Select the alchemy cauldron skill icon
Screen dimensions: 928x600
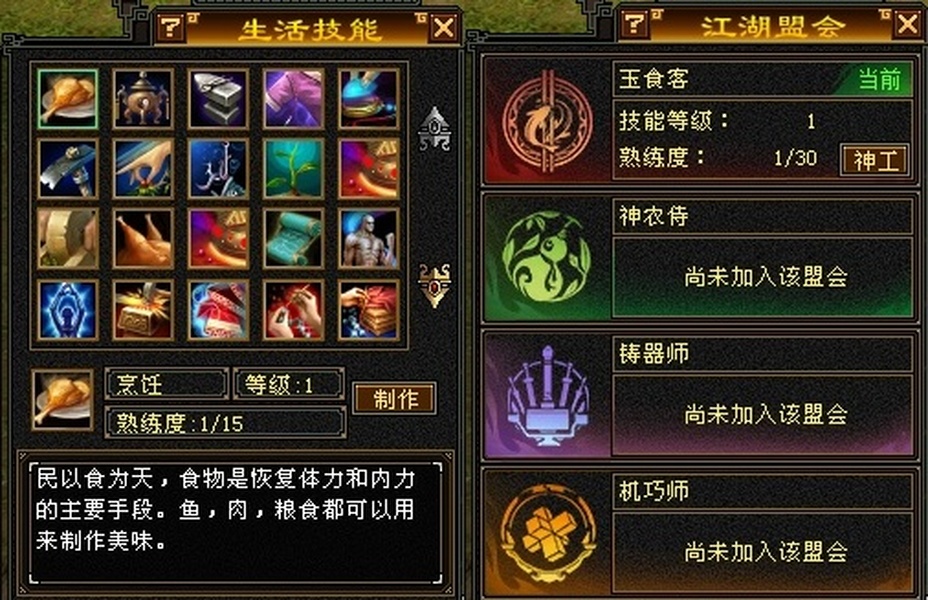(143, 99)
